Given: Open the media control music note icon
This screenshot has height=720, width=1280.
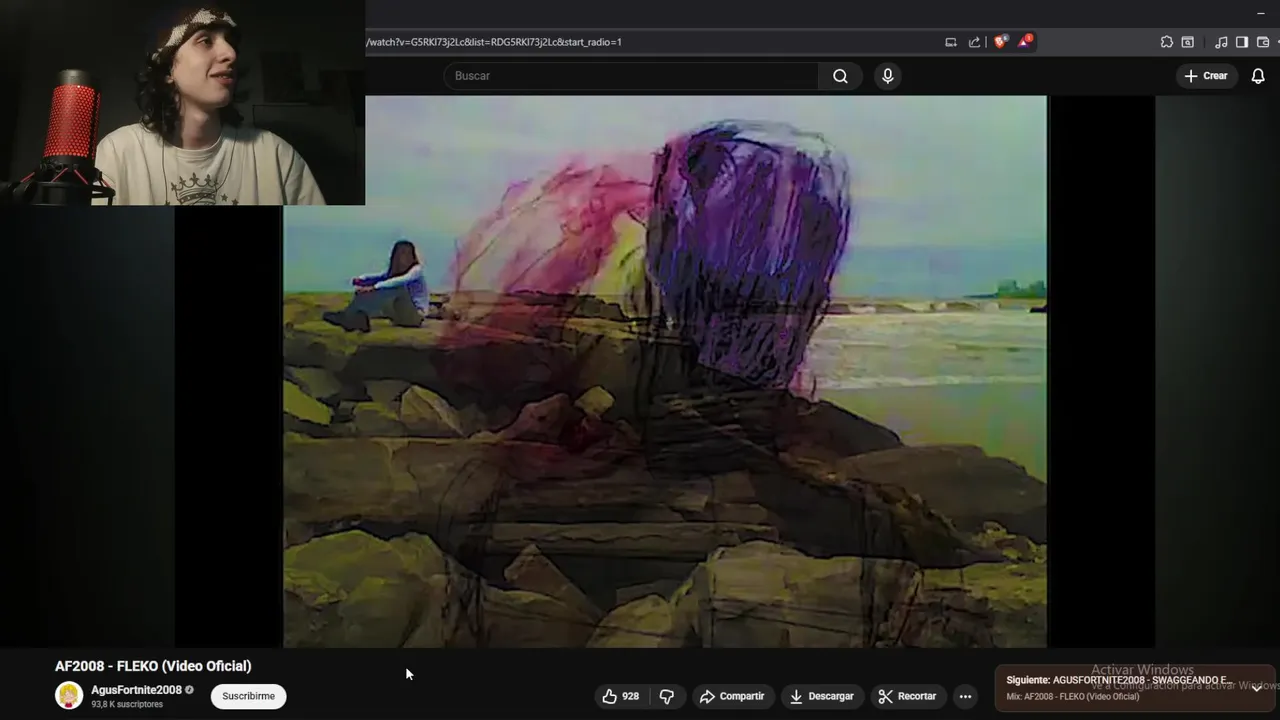Looking at the screenshot, I should point(1221,42).
